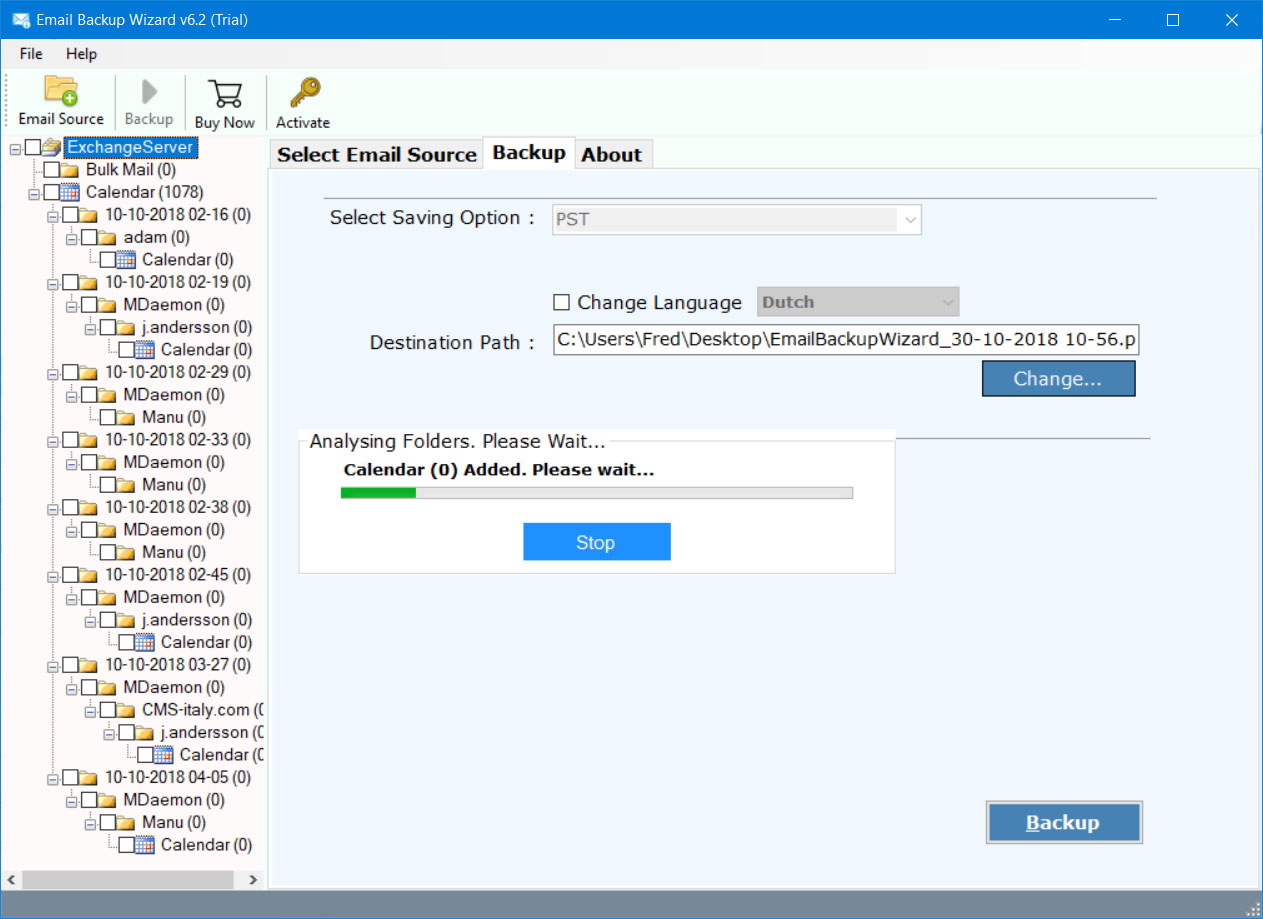
Task: Click the Stop button
Action: (x=596, y=542)
